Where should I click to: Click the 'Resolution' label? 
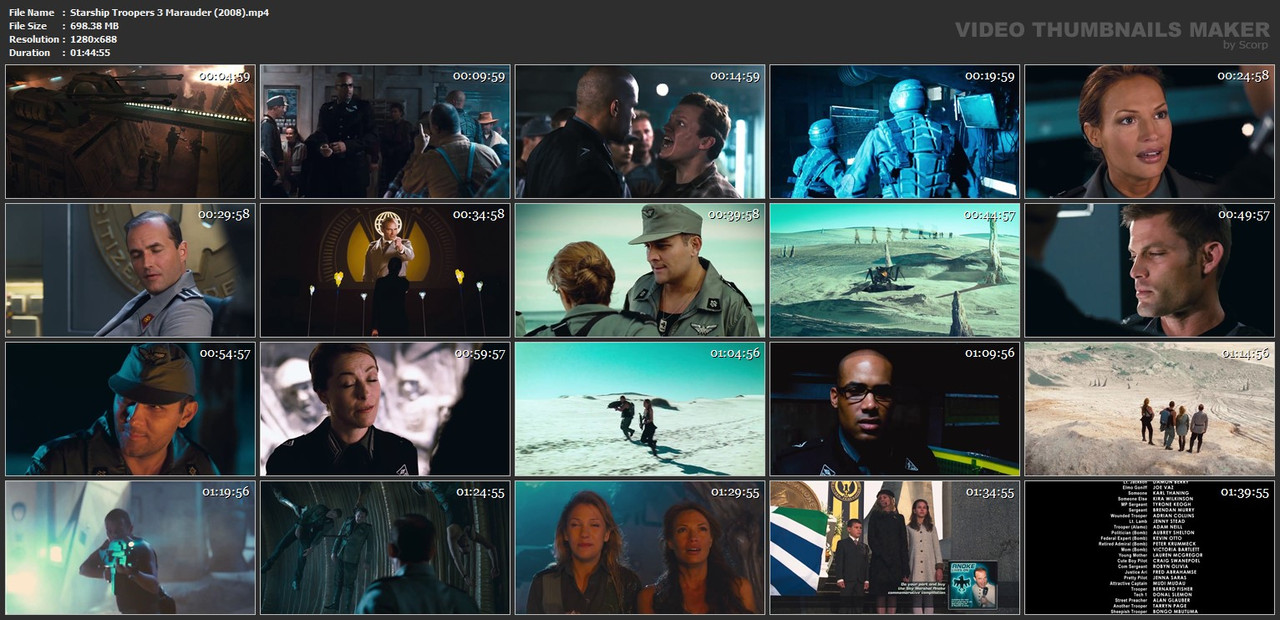point(33,39)
